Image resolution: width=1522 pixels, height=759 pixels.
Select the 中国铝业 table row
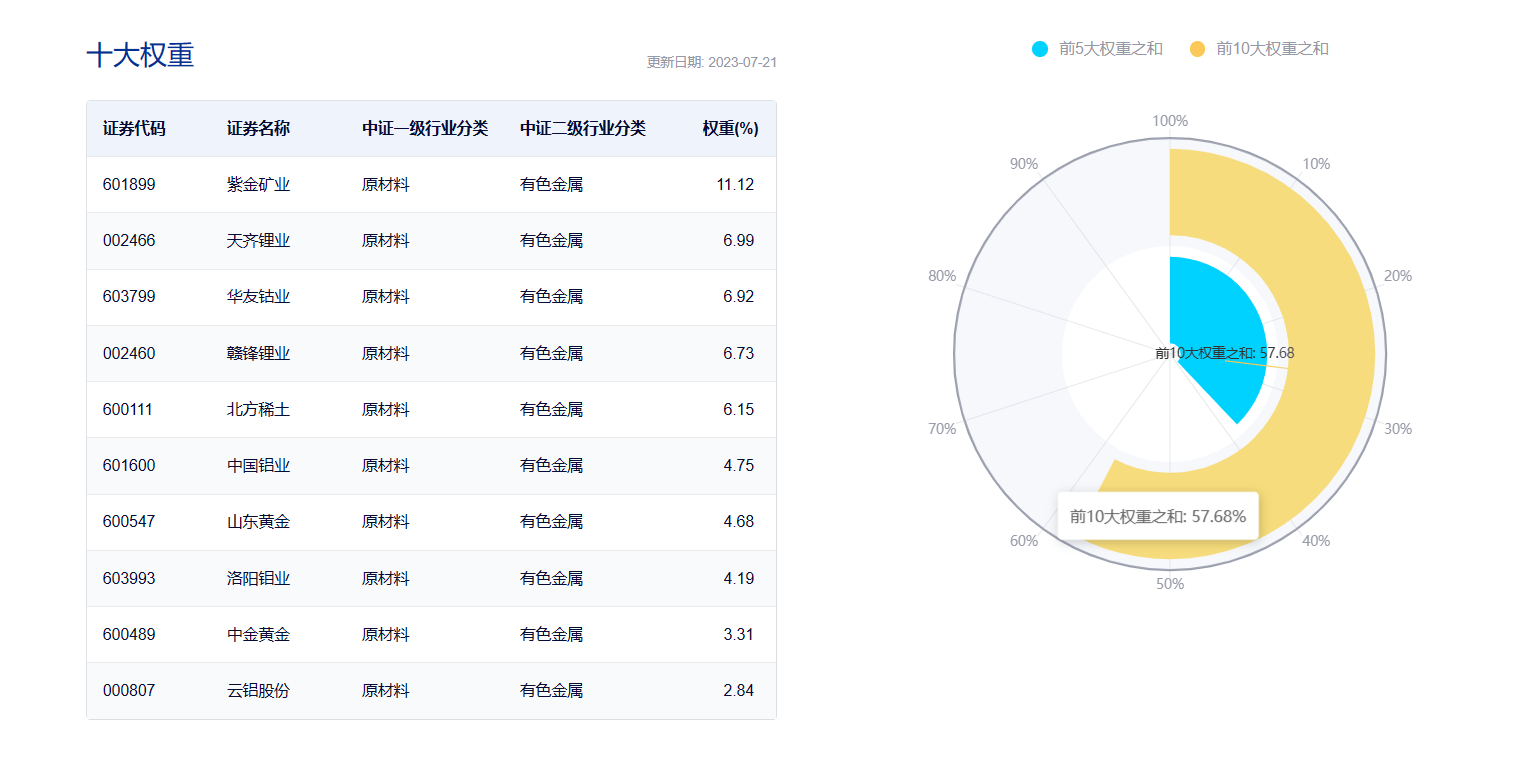430,466
